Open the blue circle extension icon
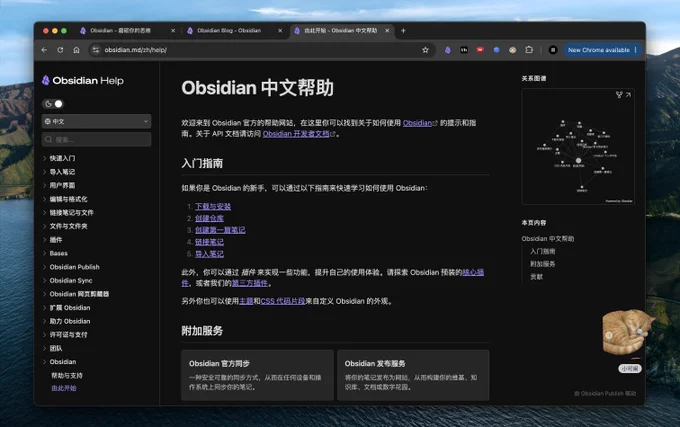This screenshot has height=427, width=680. (496, 50)
